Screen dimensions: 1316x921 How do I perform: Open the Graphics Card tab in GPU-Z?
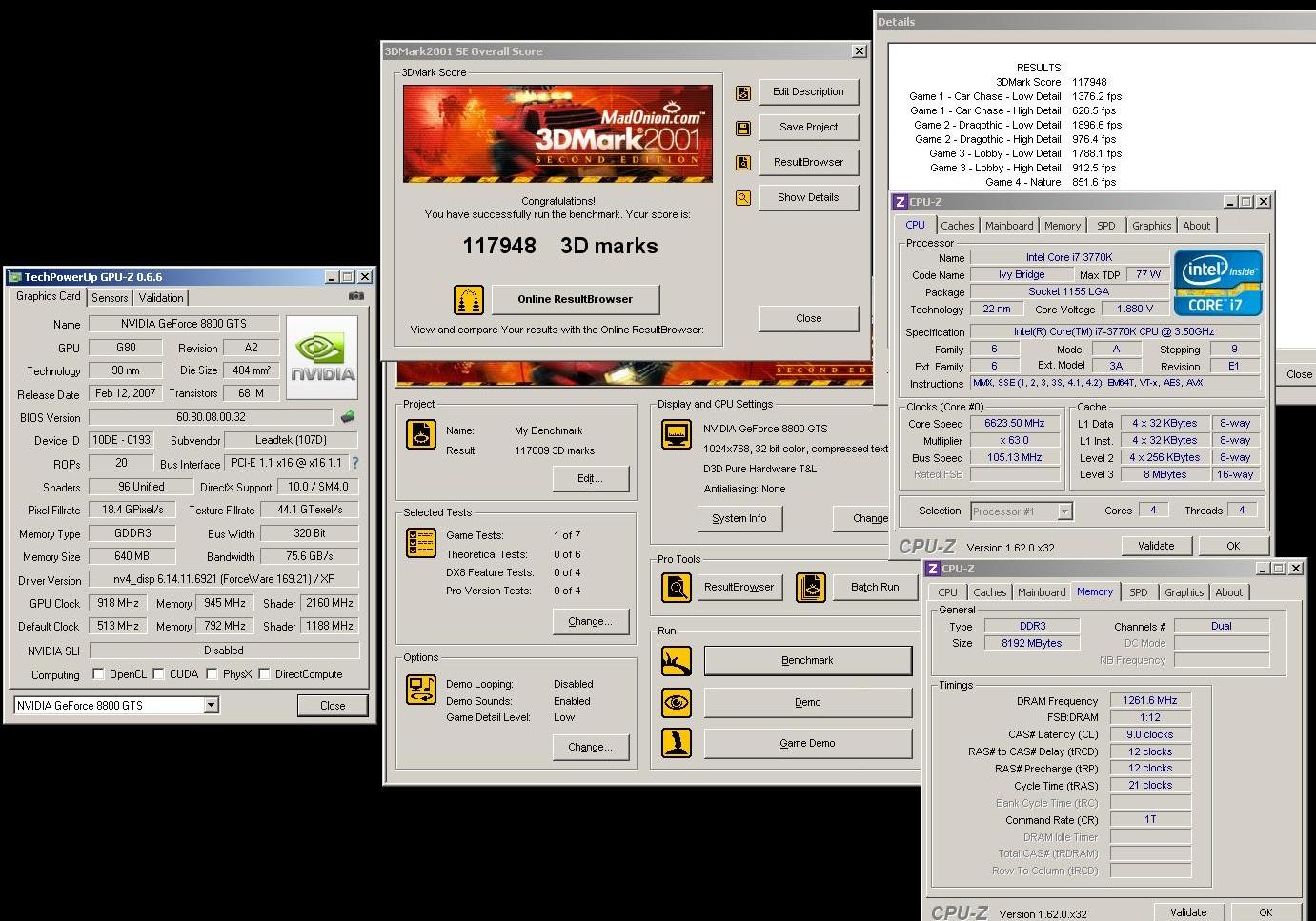click(49, 296)
